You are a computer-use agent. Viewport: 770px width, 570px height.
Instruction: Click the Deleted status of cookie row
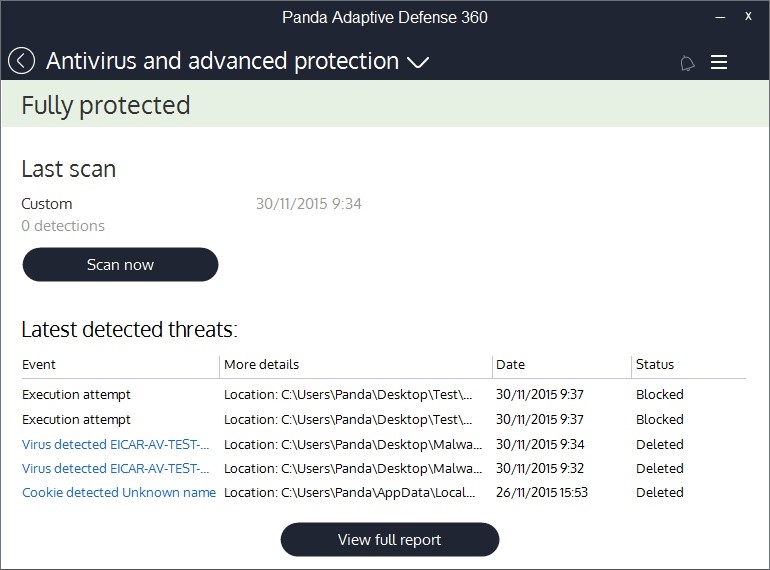660,492
